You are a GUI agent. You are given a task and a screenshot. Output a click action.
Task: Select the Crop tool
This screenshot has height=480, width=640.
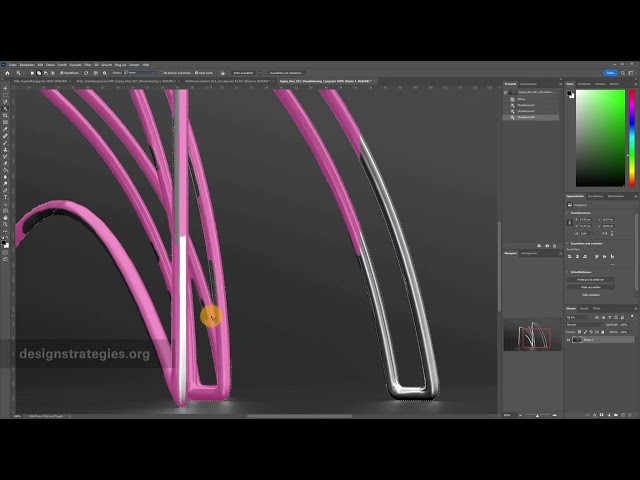[x=5, y=116]
